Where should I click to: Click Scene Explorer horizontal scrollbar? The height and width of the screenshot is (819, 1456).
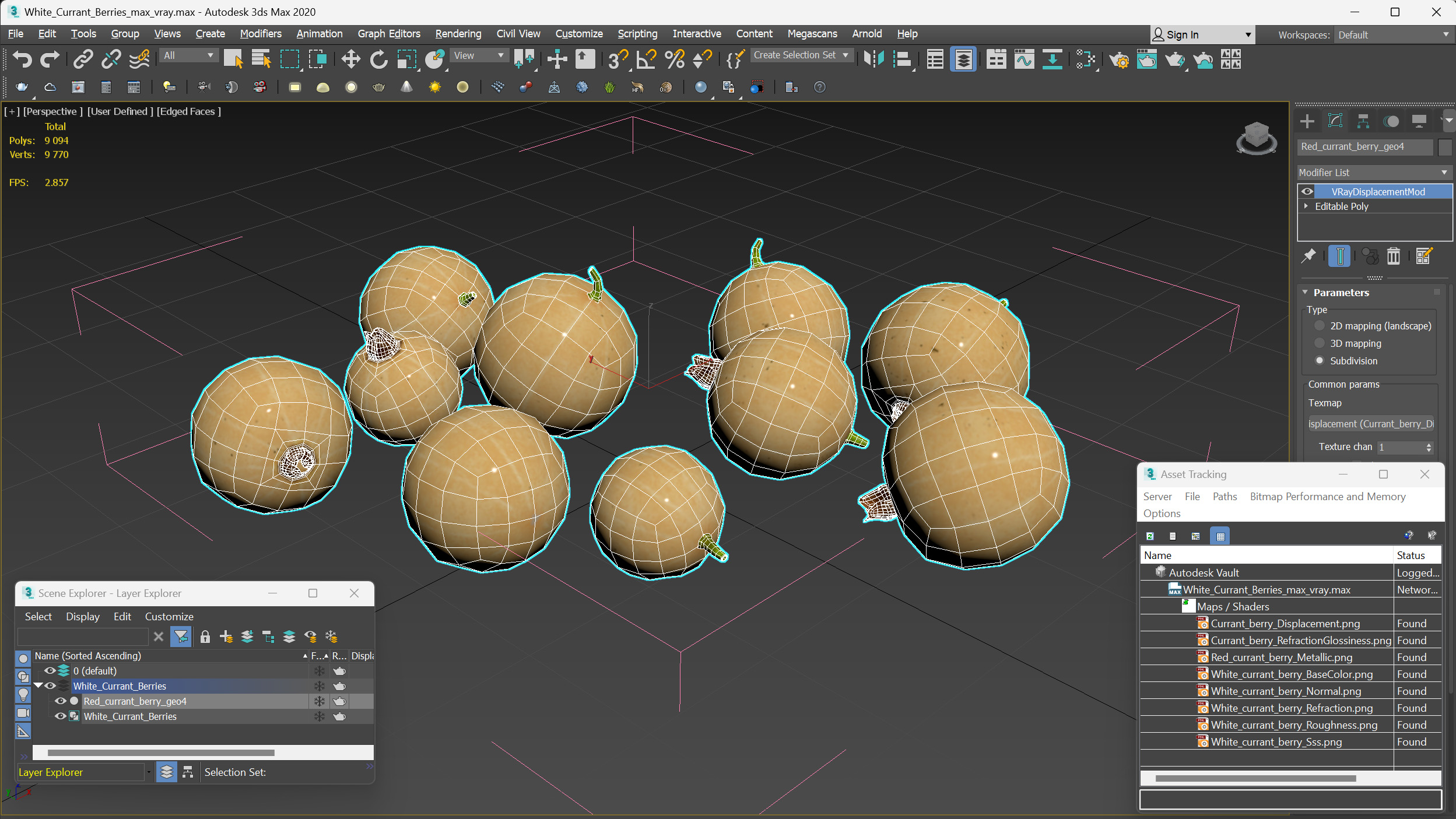161,753
